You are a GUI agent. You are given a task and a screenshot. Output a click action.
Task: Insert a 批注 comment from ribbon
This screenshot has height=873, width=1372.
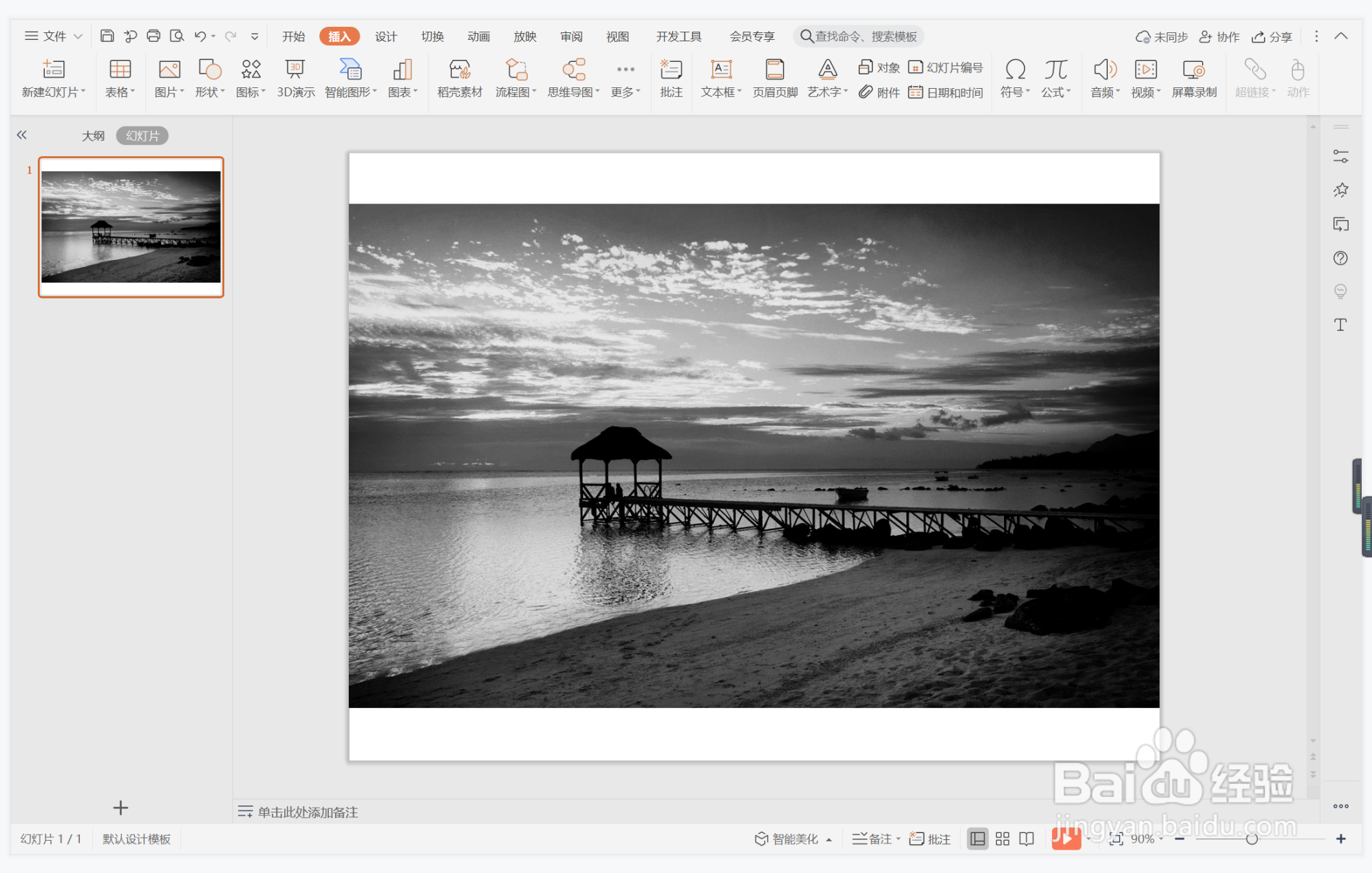[x=671, y=78]
